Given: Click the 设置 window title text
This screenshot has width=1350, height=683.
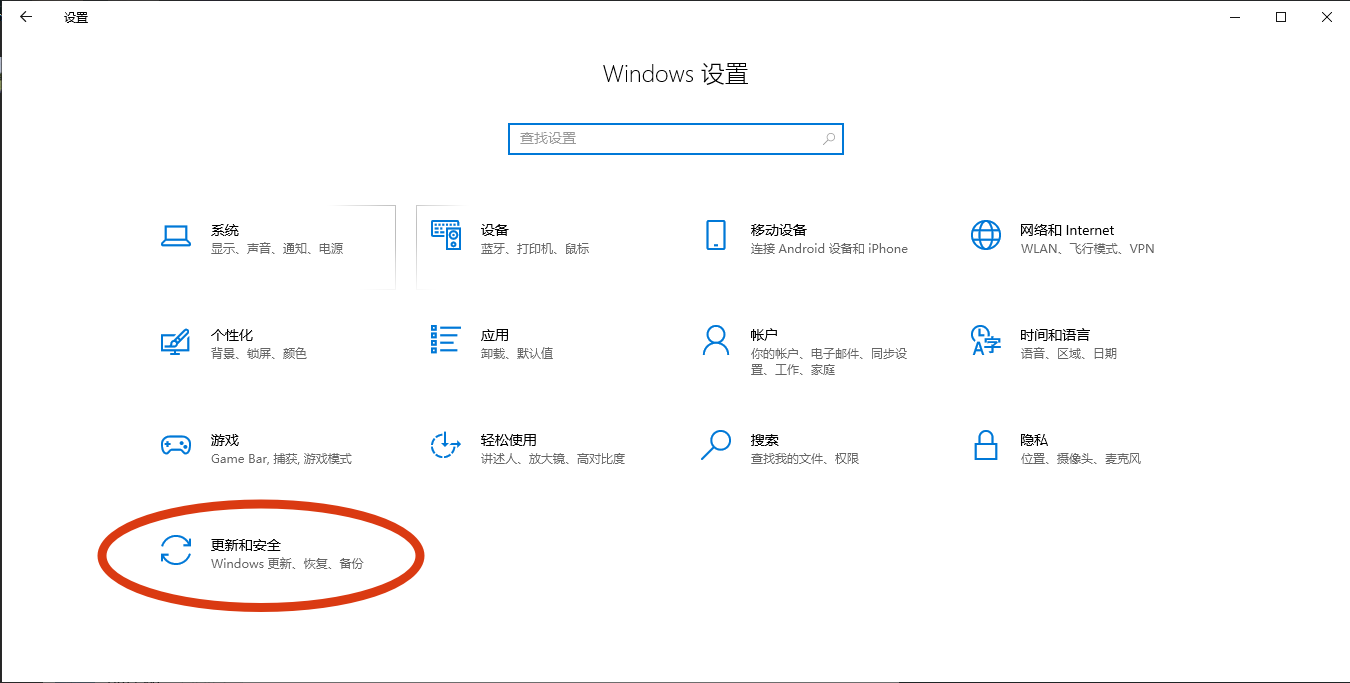Looking at the screenshot, I should tap(76, 18).
